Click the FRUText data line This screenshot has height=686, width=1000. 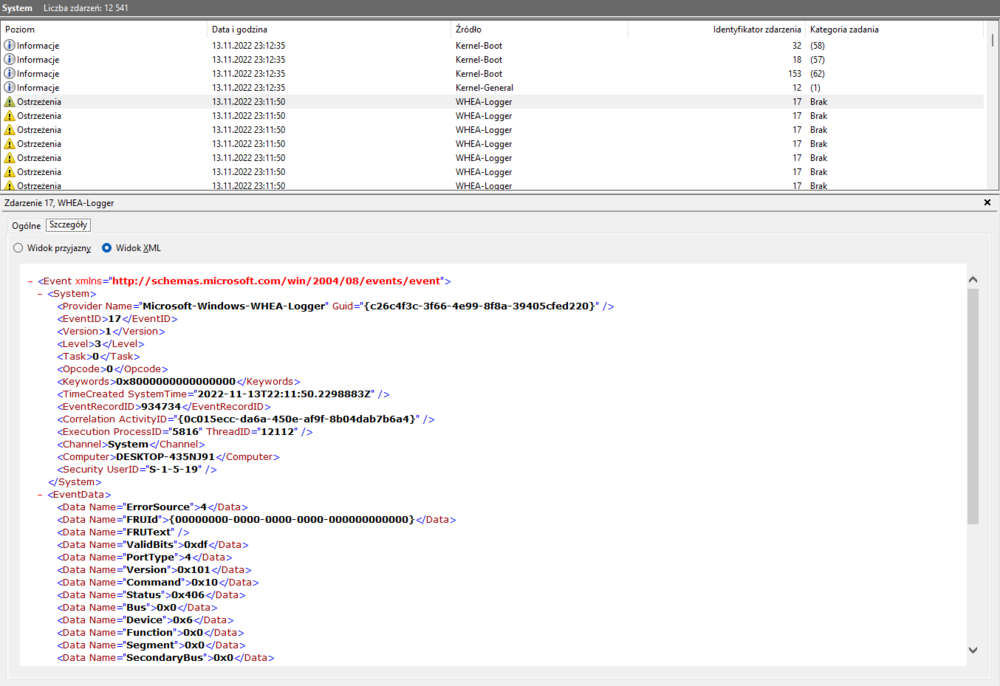coord(123,532)
